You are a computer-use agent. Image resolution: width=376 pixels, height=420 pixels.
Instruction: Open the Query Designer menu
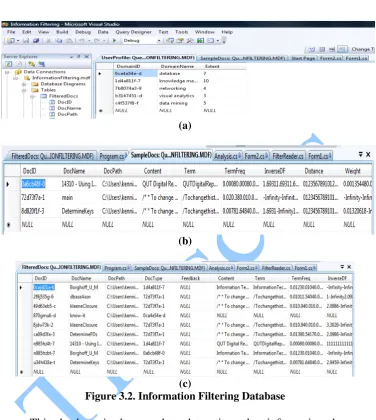(x=133, y=32)
